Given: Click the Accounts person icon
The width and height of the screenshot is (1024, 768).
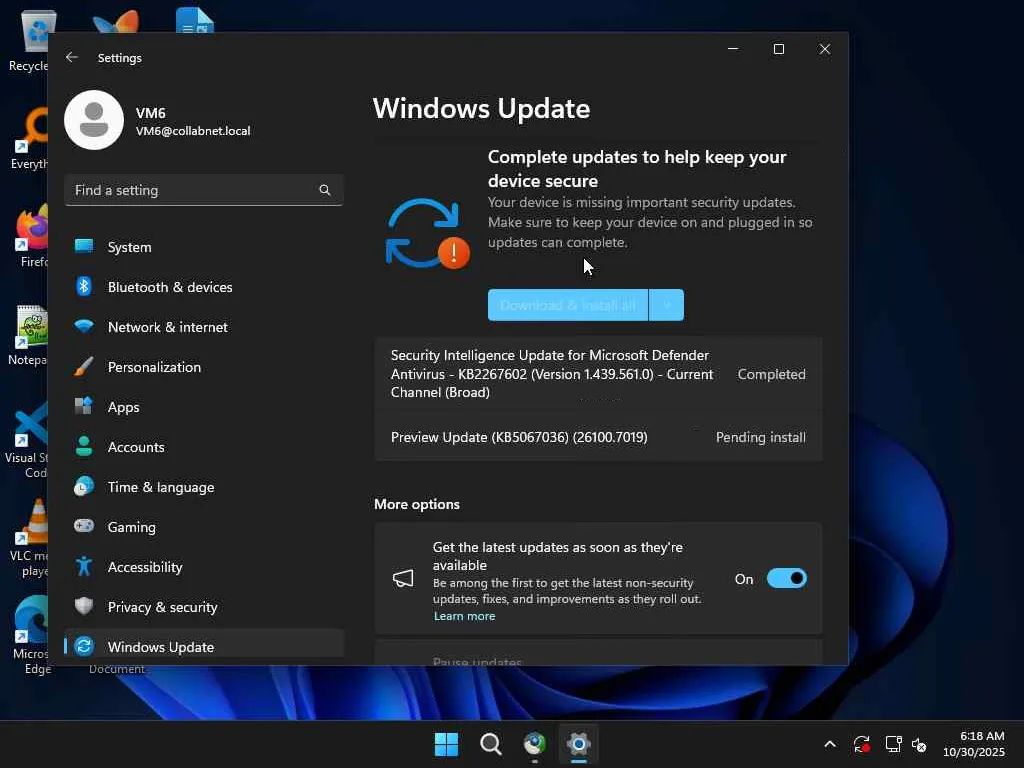Looking at the screenshot, I should pyautogui.click(x=84, y=446).
